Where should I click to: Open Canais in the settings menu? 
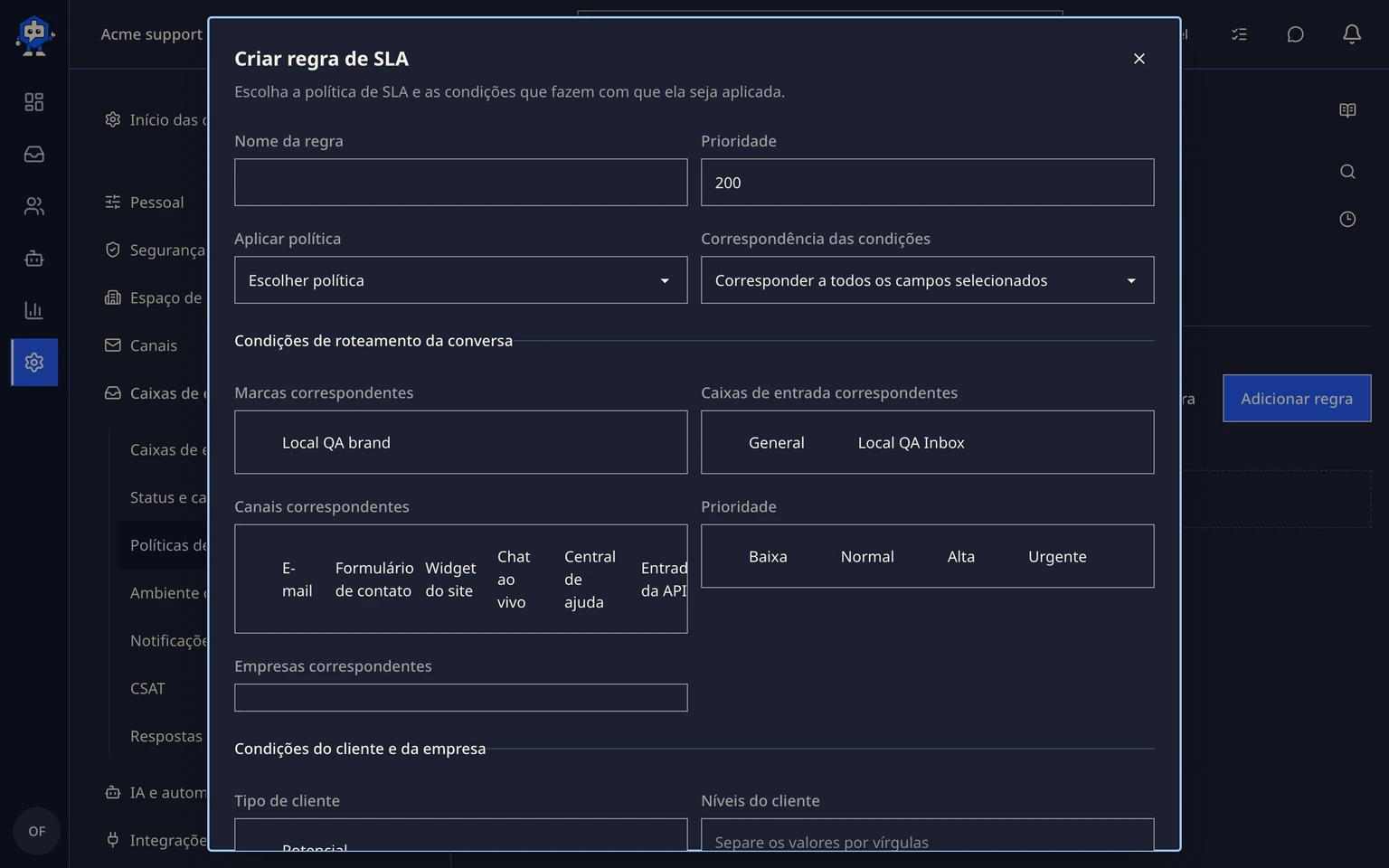(x=156, y=345)
